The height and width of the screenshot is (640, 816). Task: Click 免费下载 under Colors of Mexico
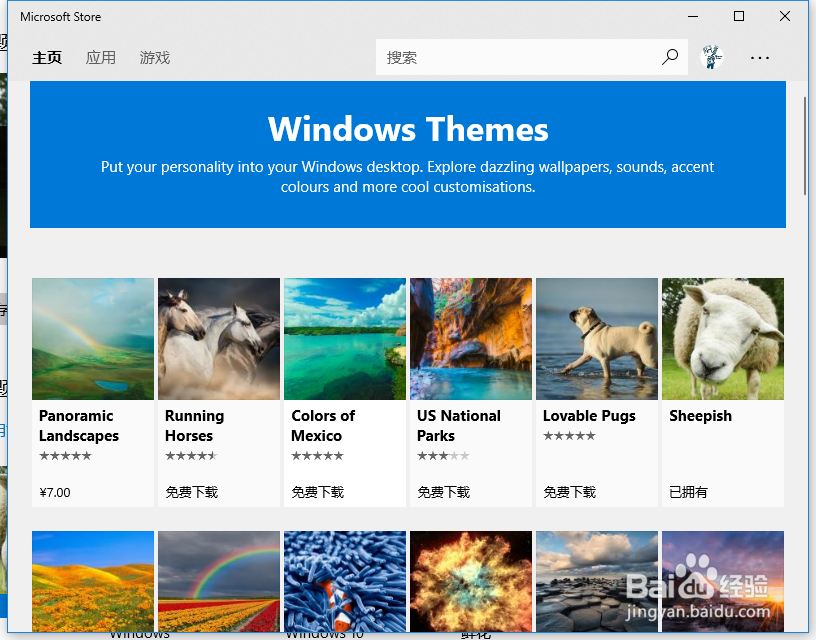coord(317,492)
